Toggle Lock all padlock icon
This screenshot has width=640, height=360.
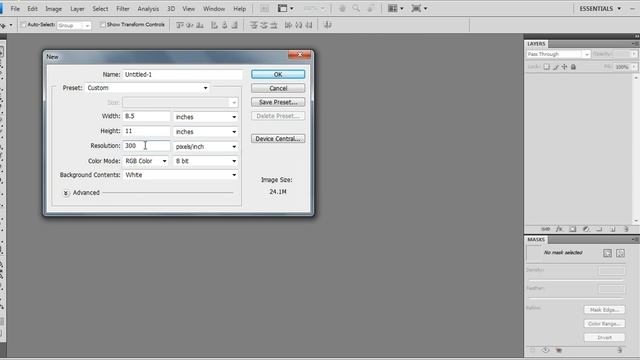click(x=573, y=67)
